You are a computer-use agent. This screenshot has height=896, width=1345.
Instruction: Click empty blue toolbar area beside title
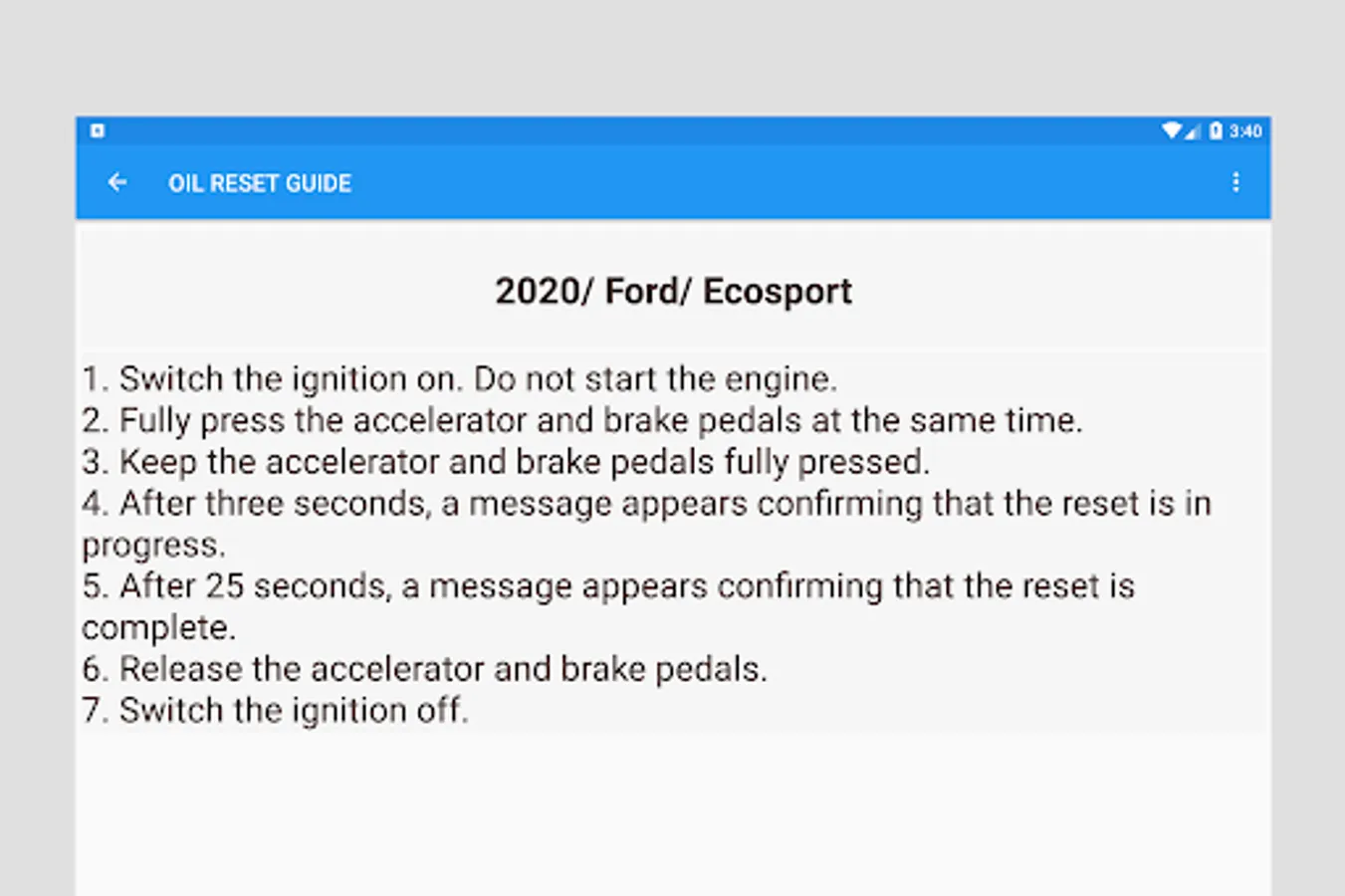click(777, 182)
